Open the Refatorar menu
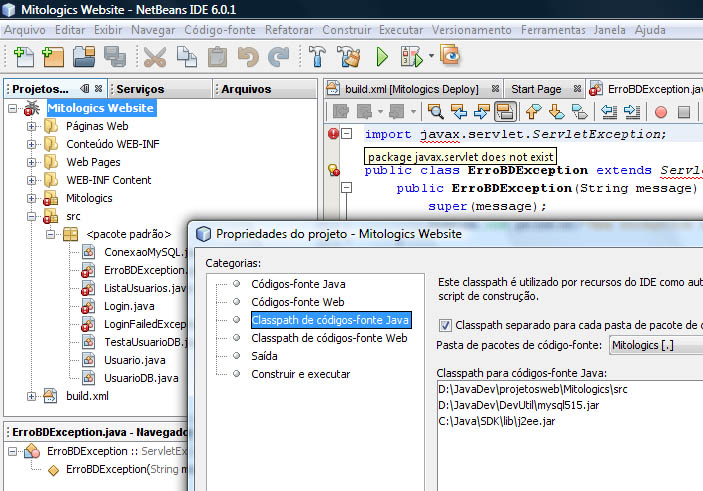The image size is (703, 491). [x=289, y=30]
